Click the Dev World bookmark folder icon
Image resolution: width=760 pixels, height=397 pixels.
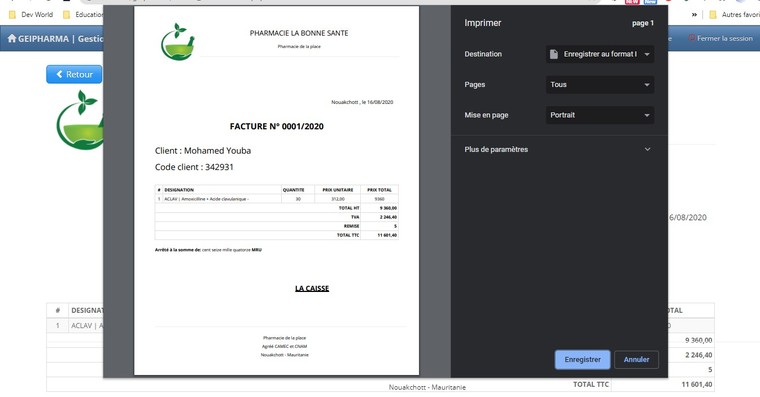pos(12,15)
